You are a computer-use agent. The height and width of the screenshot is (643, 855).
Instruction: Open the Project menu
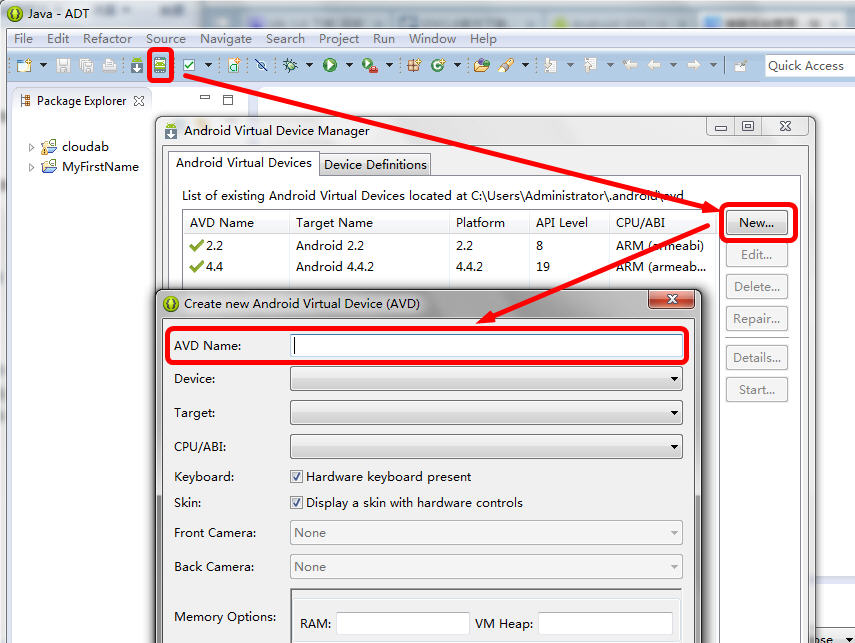pos(339,39)
